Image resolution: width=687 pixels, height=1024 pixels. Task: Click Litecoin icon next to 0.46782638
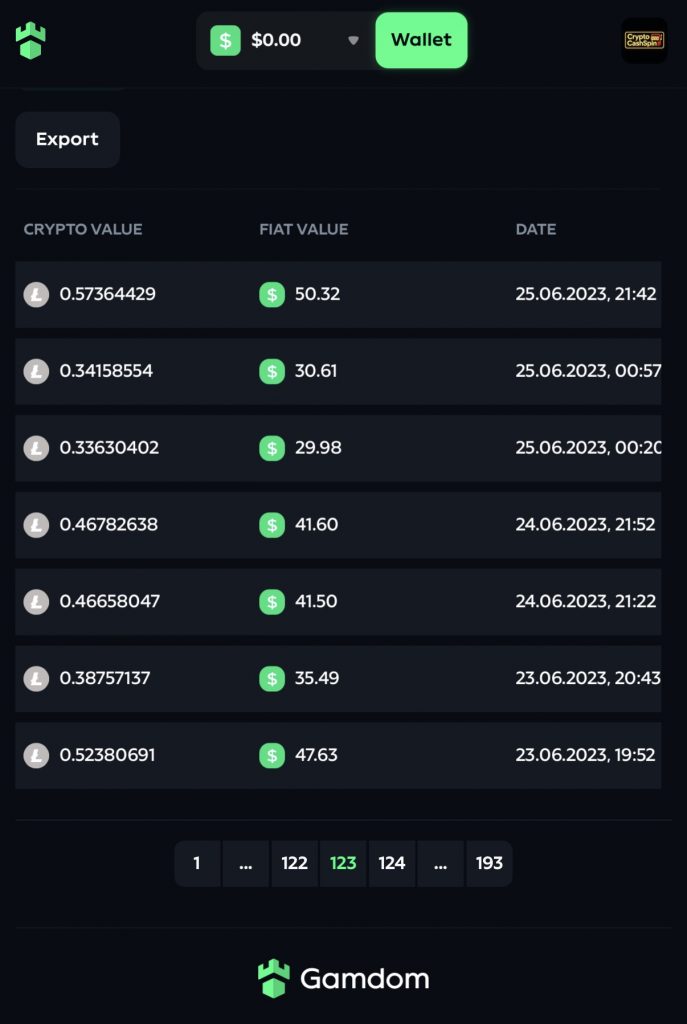point(37,525)
